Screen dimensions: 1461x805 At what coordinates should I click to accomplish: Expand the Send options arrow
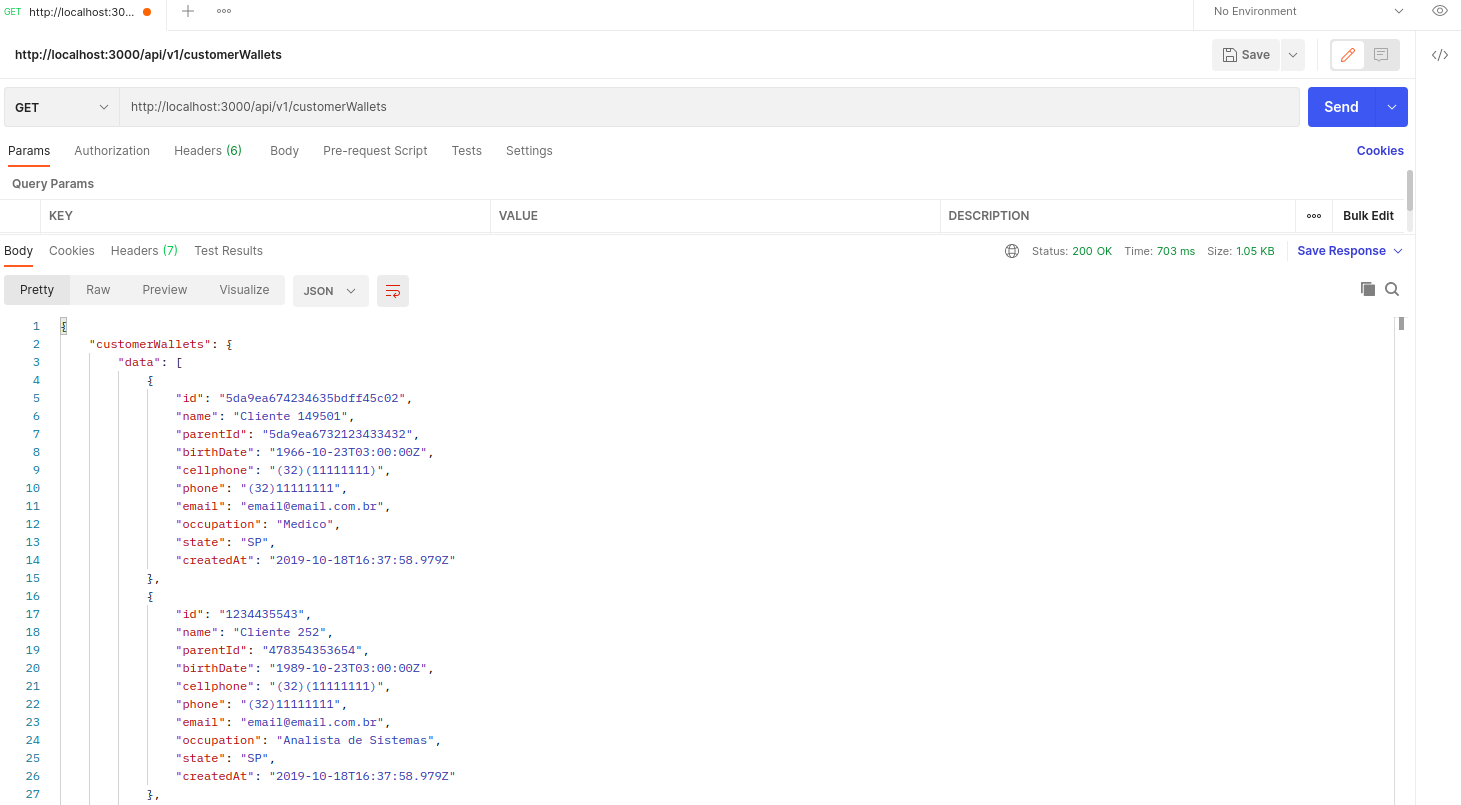point(1392,107)
